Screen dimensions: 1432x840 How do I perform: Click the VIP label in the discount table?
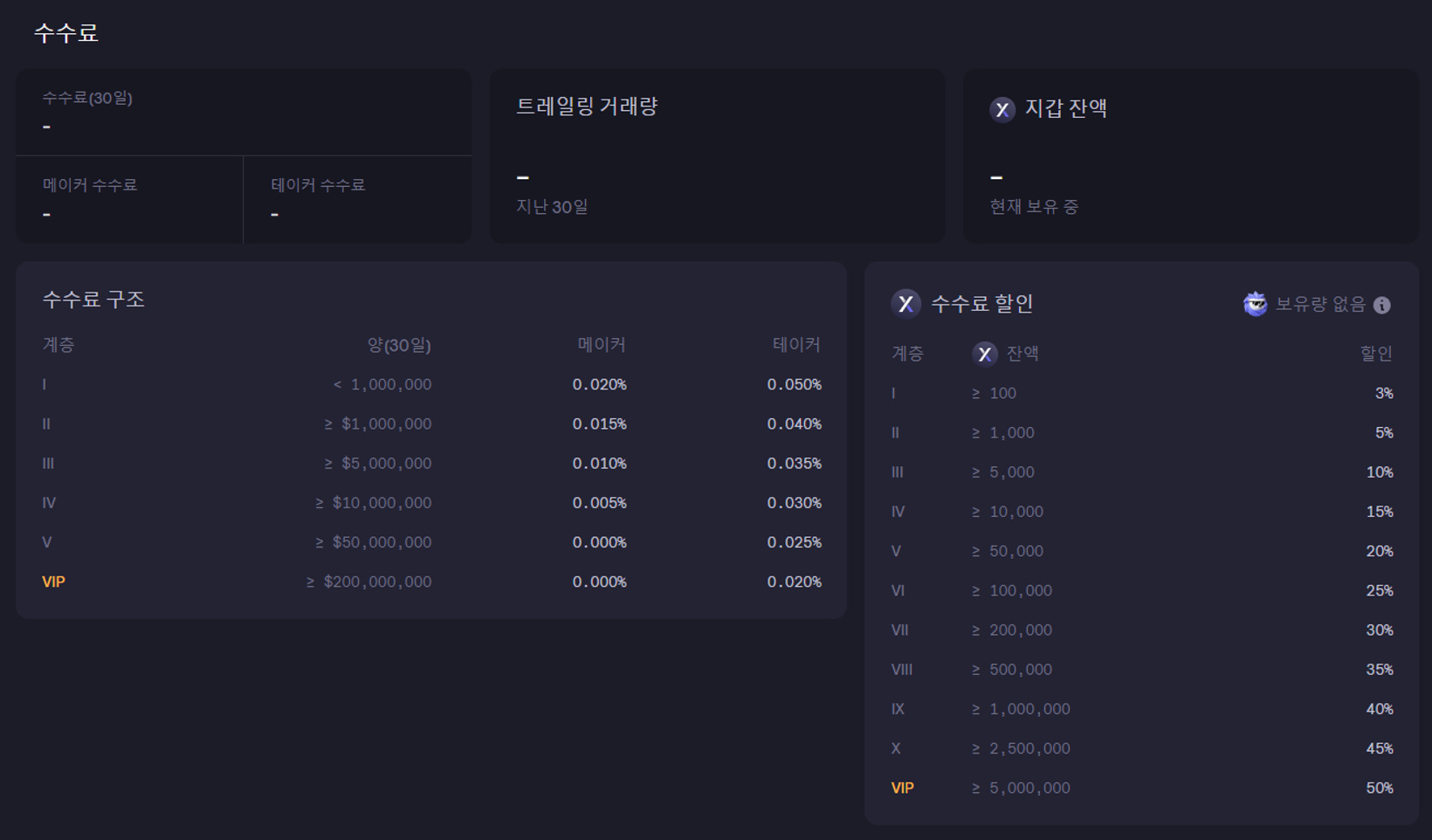902,787
